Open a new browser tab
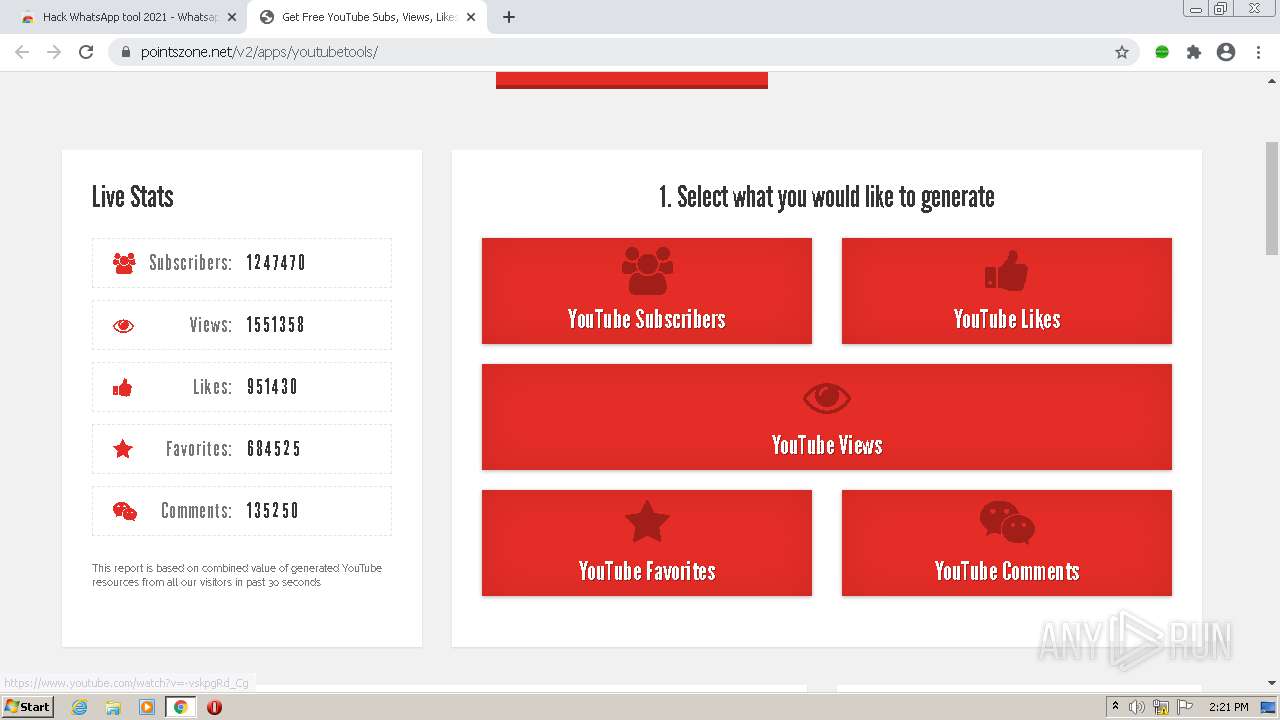Image resolution: width=1280 pixels, height=720 pixels. (509, 17)
